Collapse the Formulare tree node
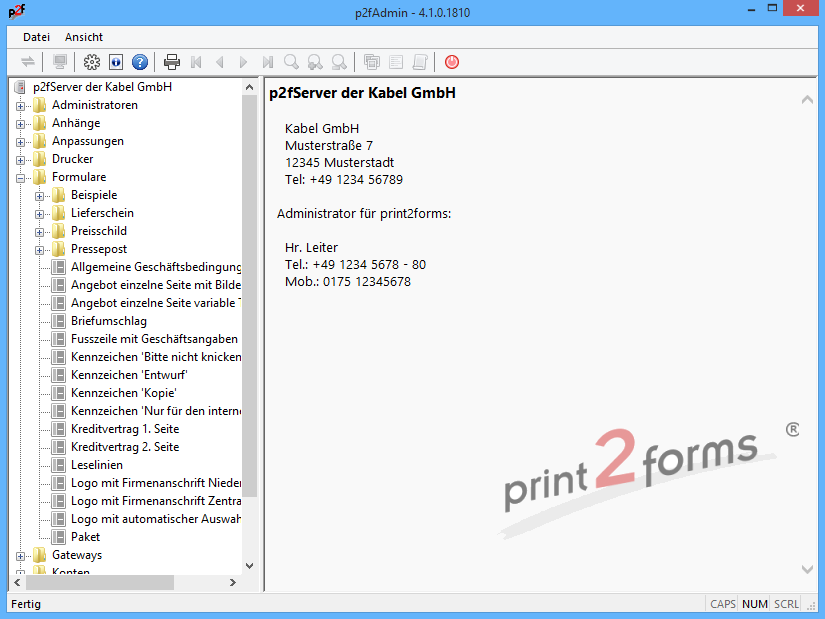The height and width of the screenshot is (619, 825). click(21, 178)
